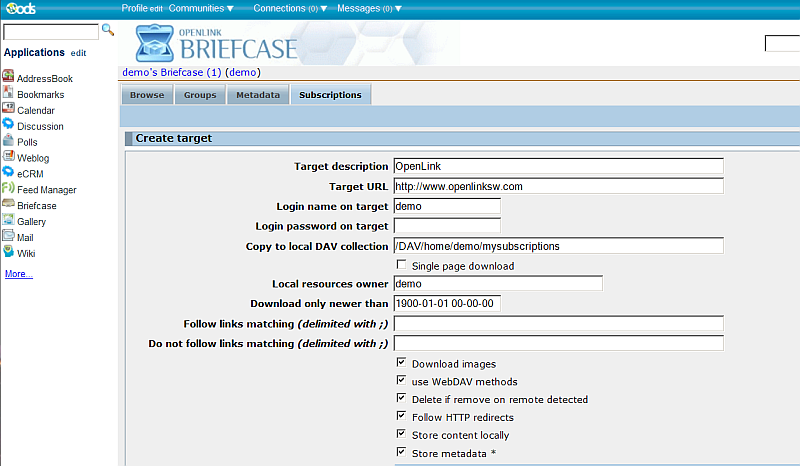
Task: Click the More... link in sidebar
Action: (x=19, y=273)
